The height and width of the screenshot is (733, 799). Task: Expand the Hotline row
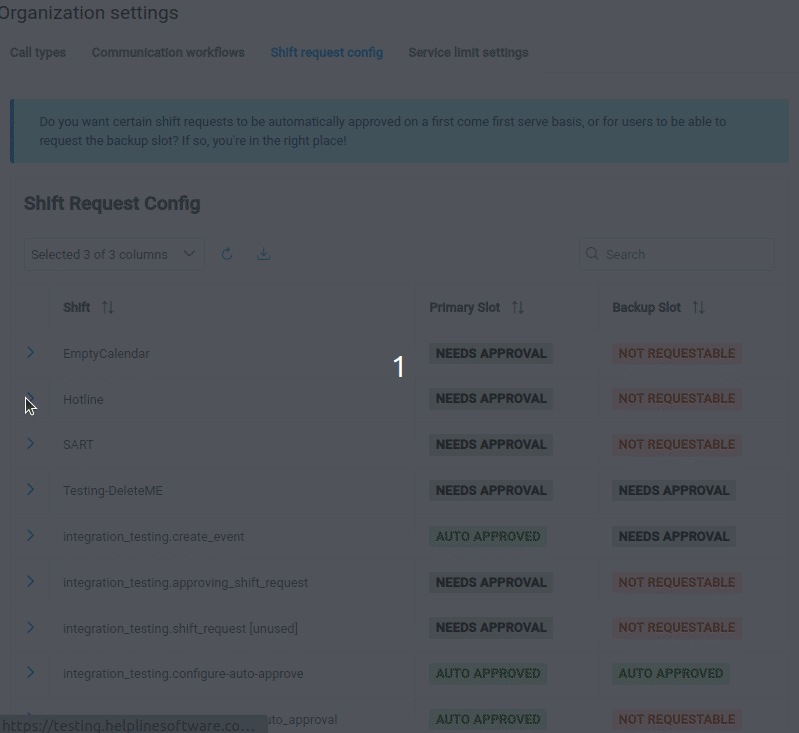(31, 398)
